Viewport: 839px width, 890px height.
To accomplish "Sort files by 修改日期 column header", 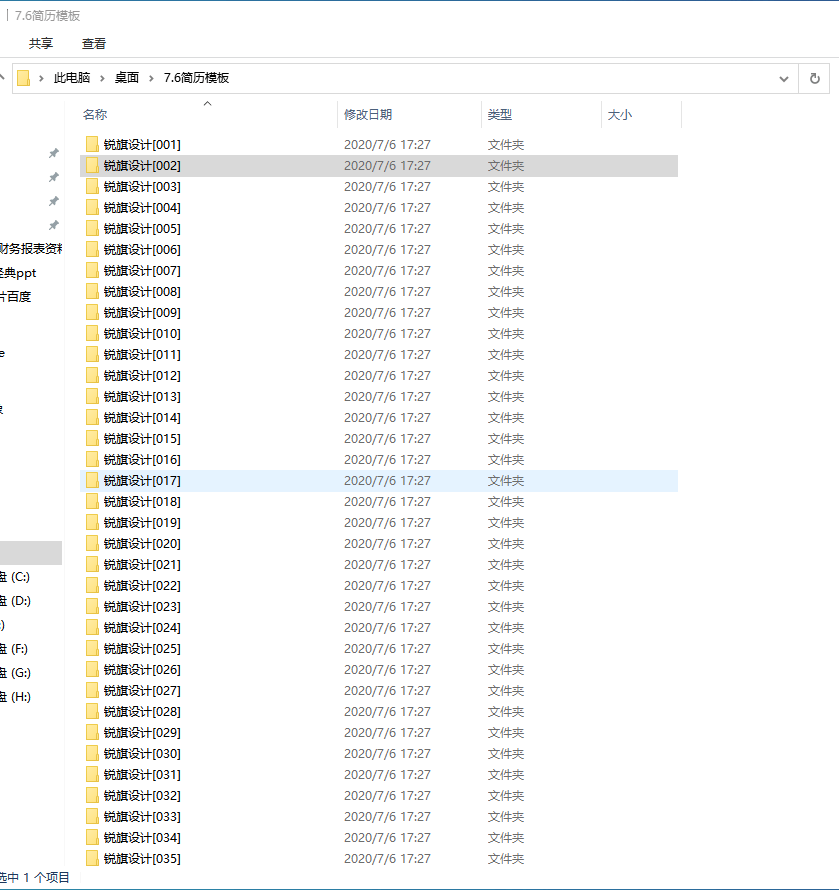I will pos(368,115).
